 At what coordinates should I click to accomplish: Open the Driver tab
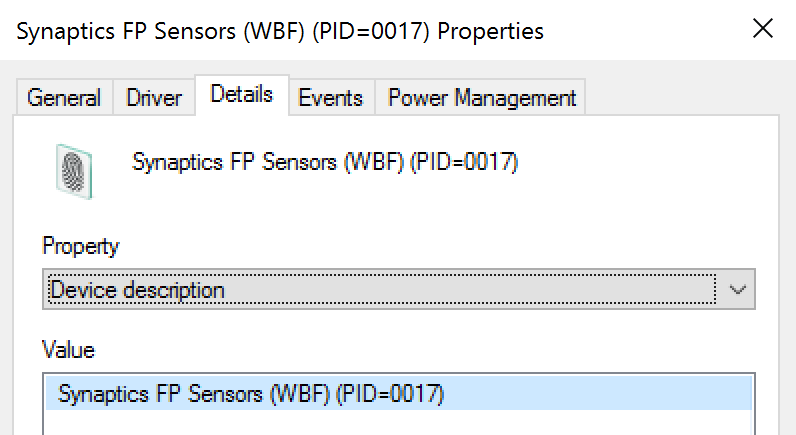(154, 98)
